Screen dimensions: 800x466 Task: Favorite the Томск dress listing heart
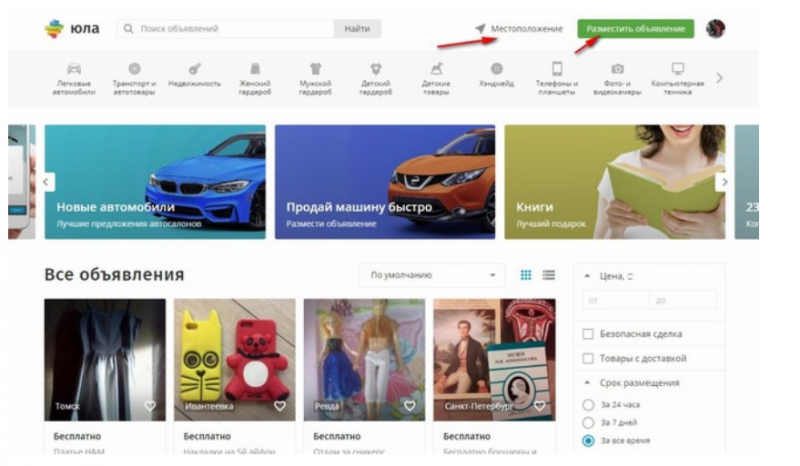click(x=149, y=406)
